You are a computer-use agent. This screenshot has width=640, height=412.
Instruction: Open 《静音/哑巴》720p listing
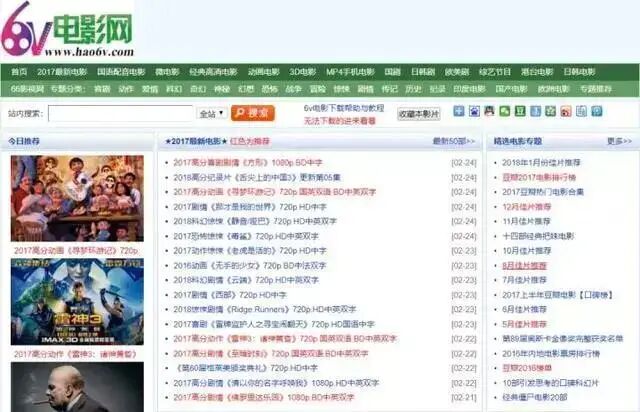255,221
